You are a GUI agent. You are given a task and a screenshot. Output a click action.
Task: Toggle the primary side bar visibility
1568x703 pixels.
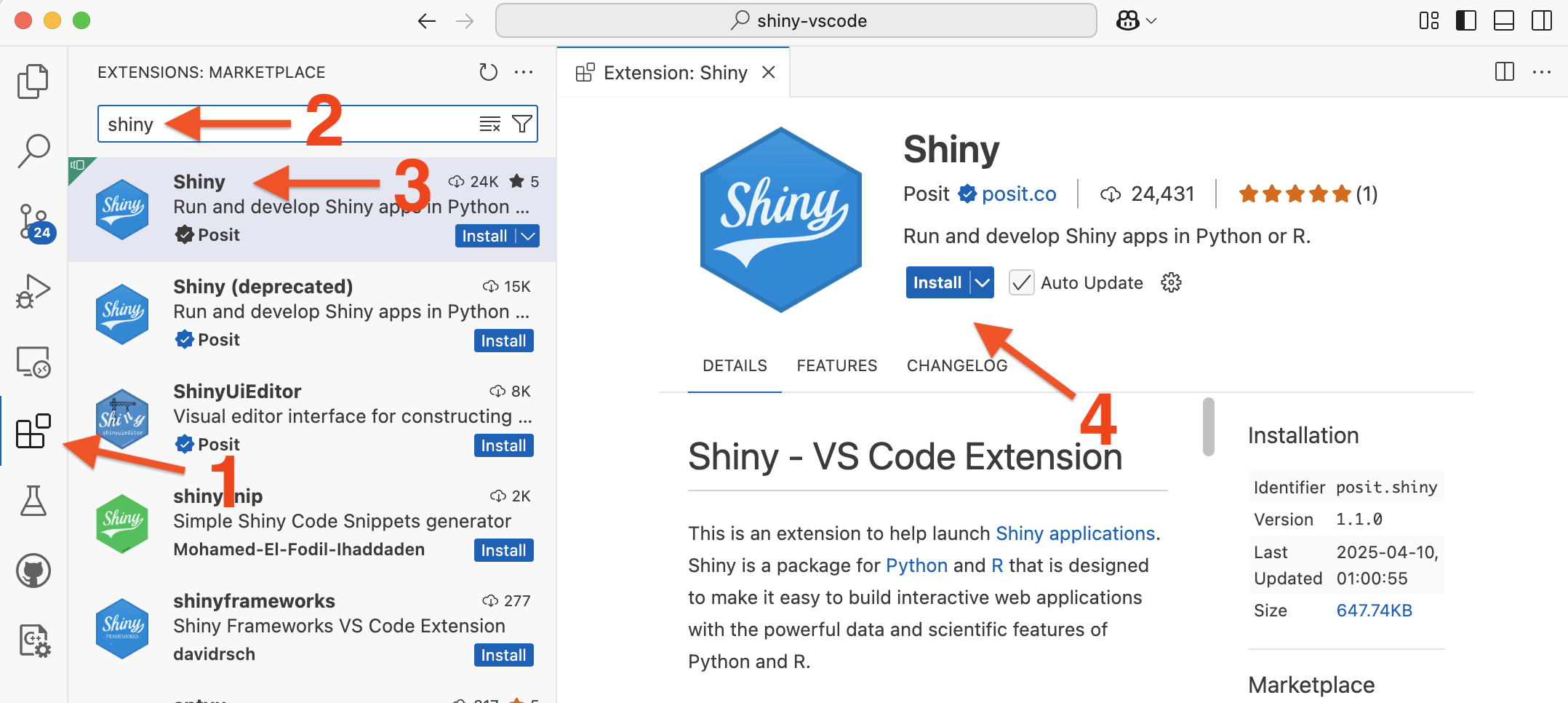(x=1465, y=20)
